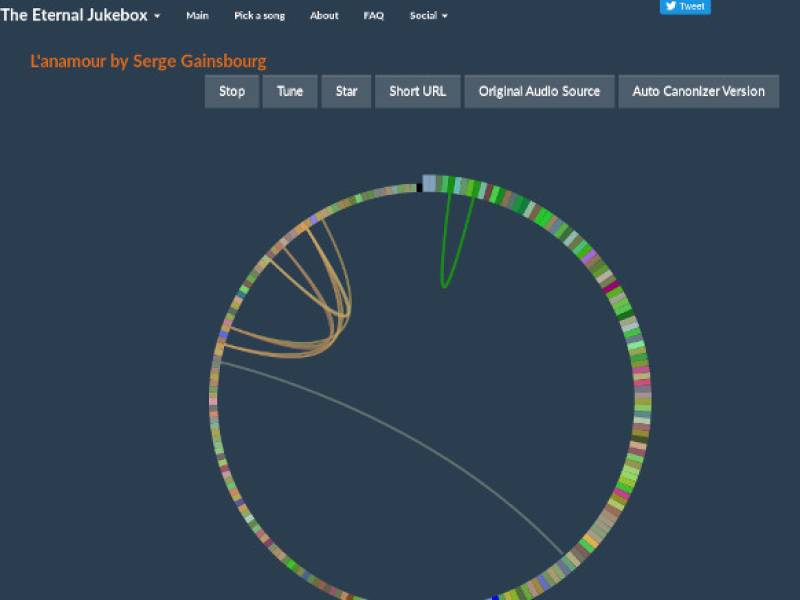Expand the Social dropdown
This screenshot has height=600, width=800.
click(x=429, y=16)
